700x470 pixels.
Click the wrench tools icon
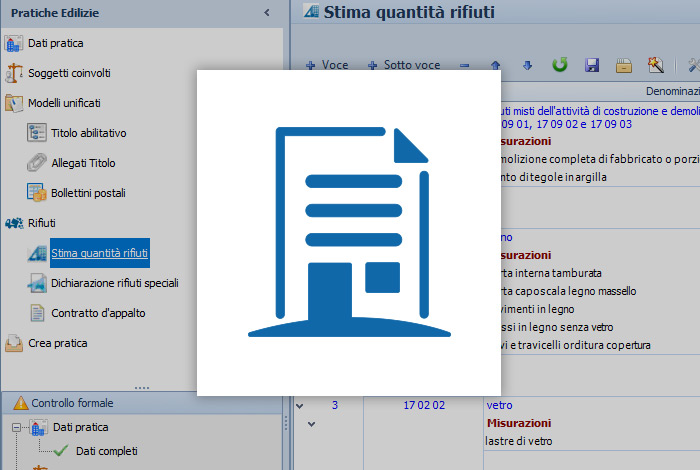tap(692, 65)
